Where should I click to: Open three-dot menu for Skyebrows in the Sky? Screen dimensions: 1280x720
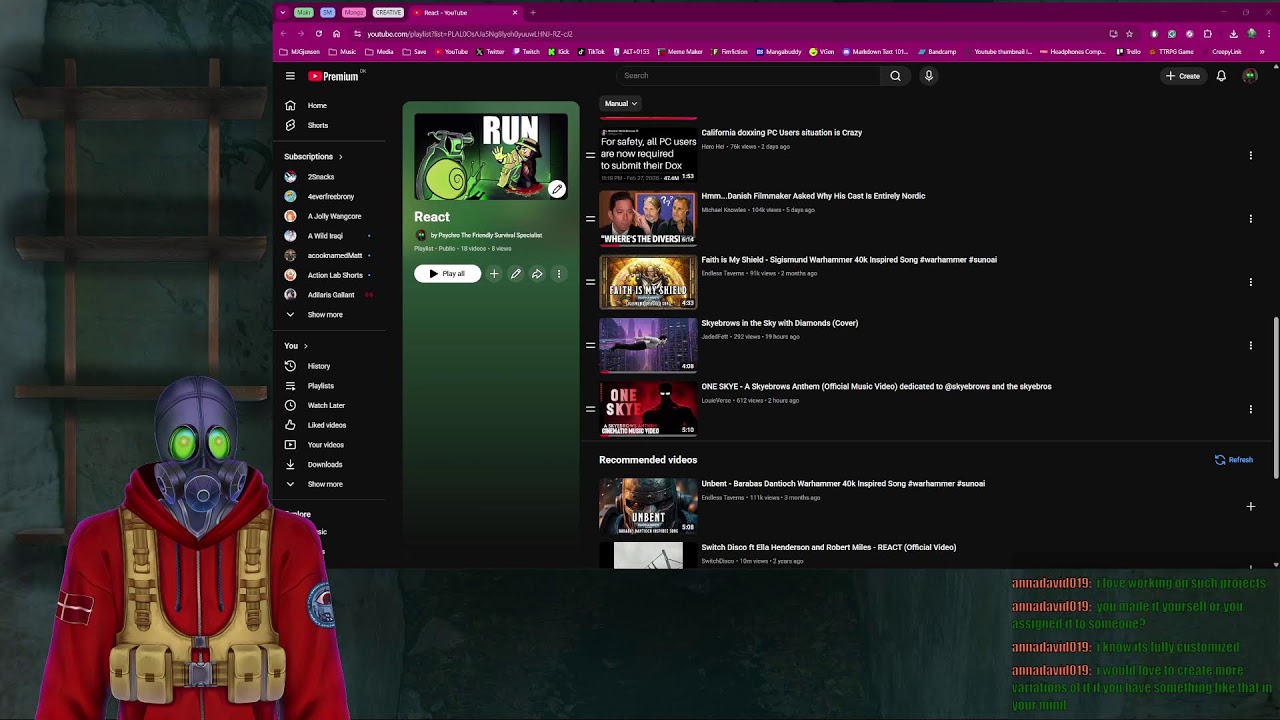tap(1250, 346)
